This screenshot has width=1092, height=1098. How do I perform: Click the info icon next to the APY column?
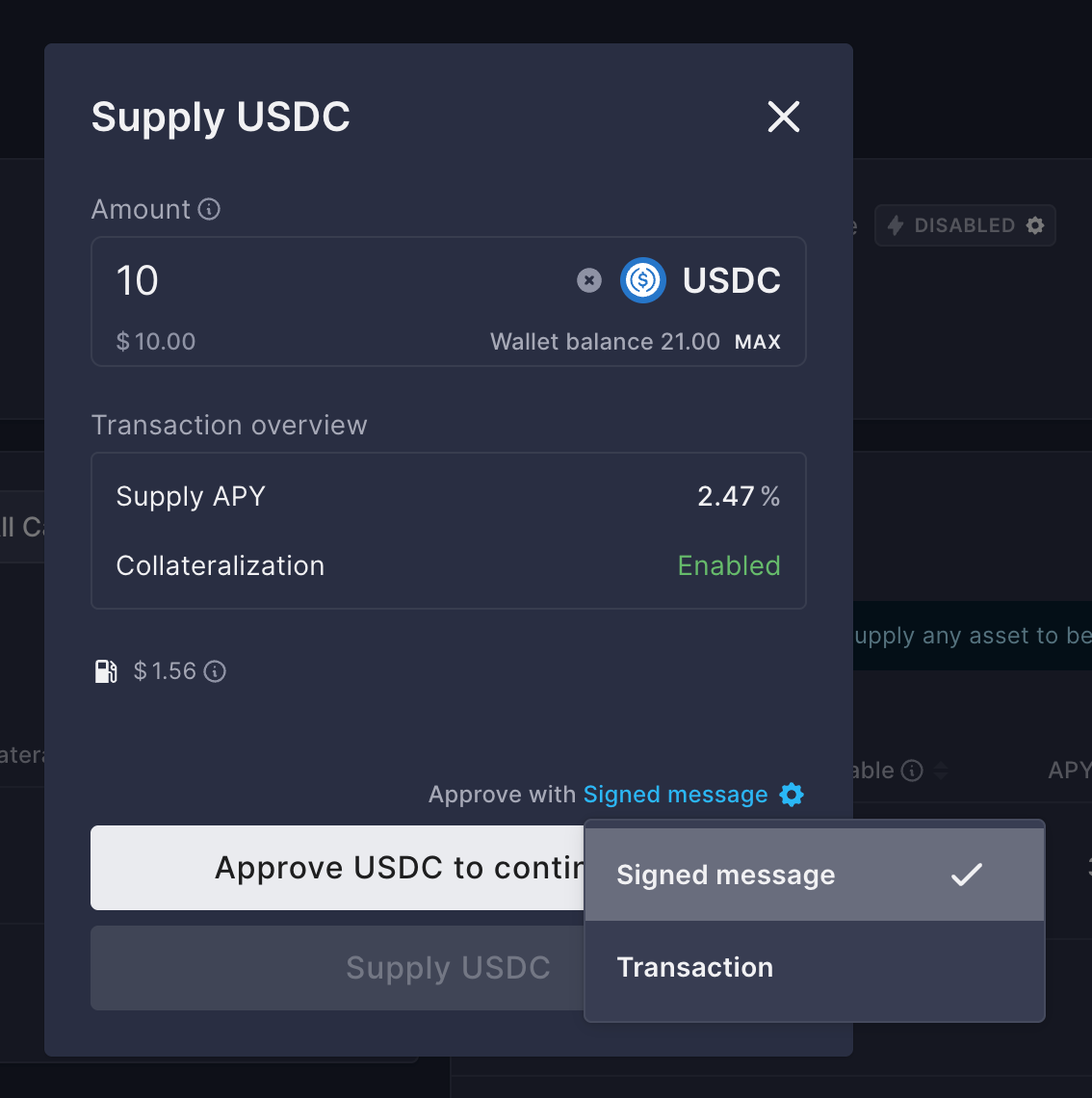pyautogui.click(x=910, y=770)
